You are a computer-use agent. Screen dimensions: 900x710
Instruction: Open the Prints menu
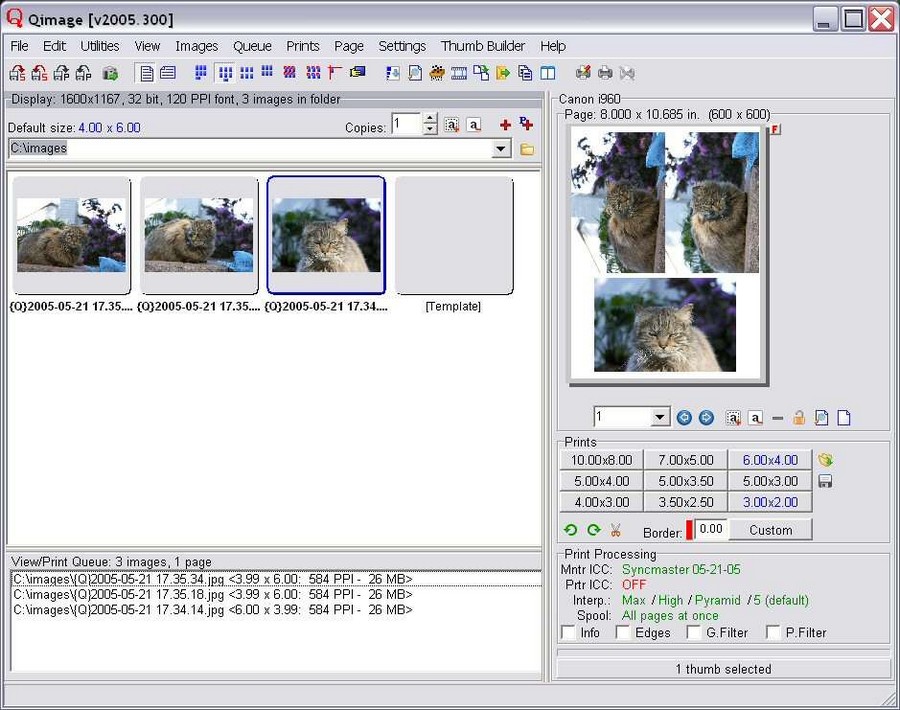pos(302,46)
